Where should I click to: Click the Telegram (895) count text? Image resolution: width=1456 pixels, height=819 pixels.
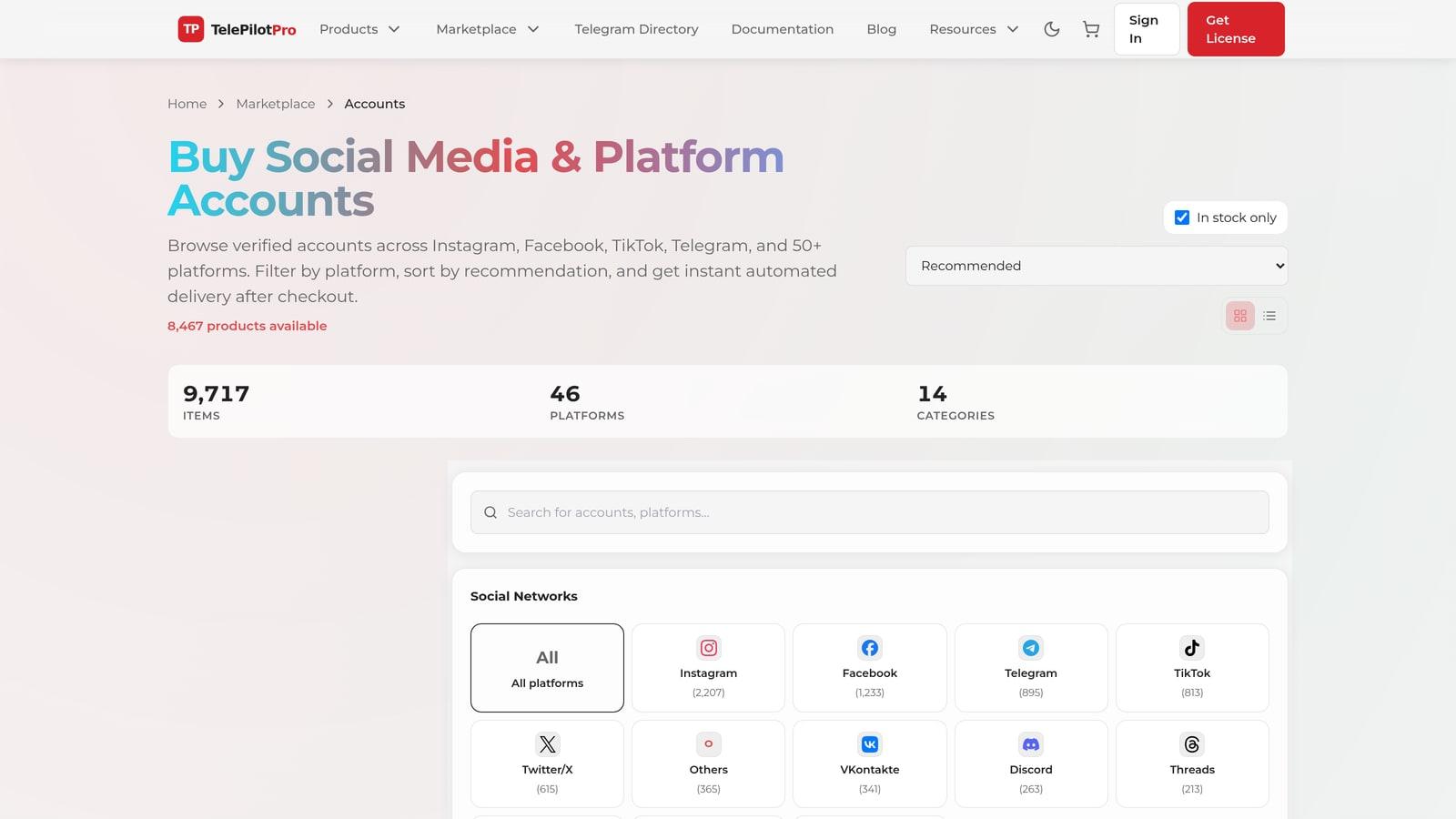(x=1031, y=693)
